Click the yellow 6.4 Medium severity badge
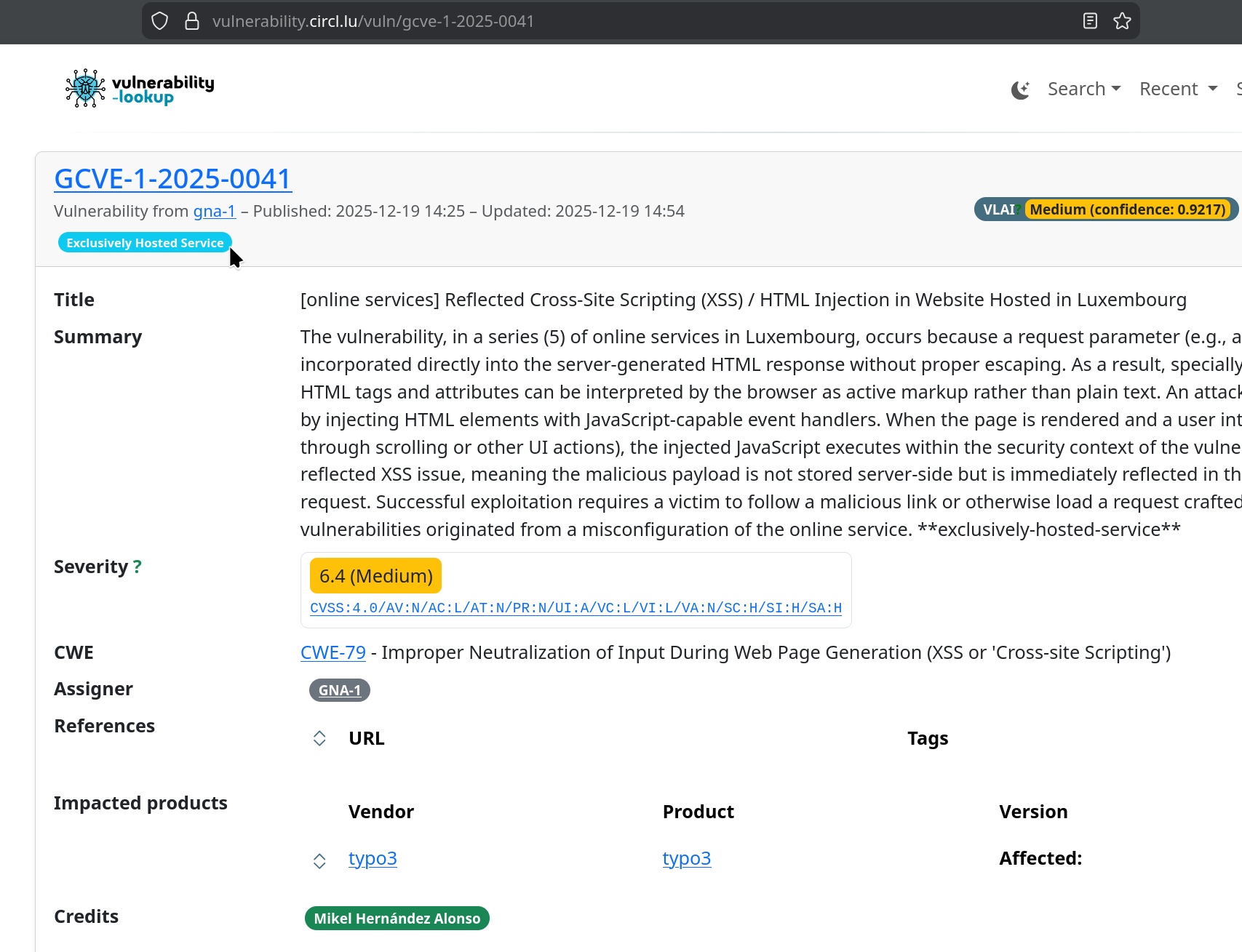 [375, 575]
